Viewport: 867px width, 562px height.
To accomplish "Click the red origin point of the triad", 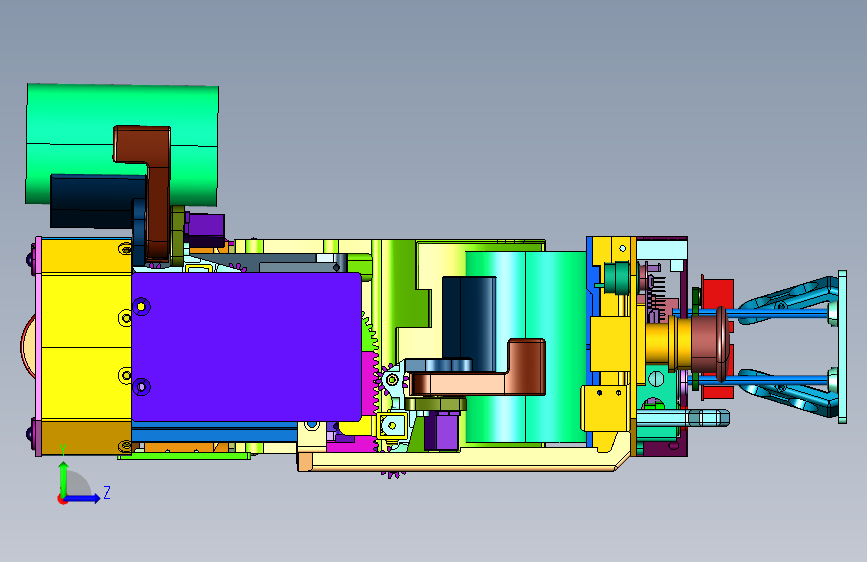I will tap(62, 499).
